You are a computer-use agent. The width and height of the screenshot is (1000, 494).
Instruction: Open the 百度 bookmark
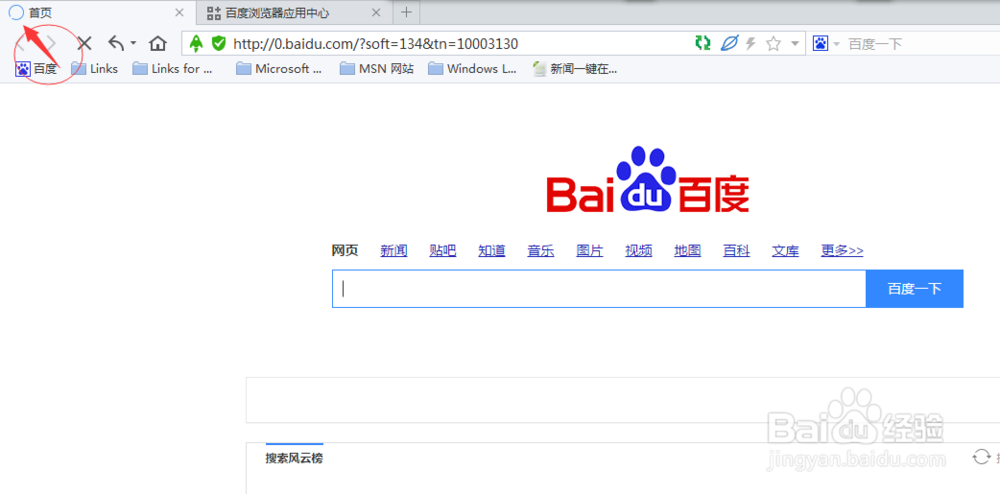point(36,69)
